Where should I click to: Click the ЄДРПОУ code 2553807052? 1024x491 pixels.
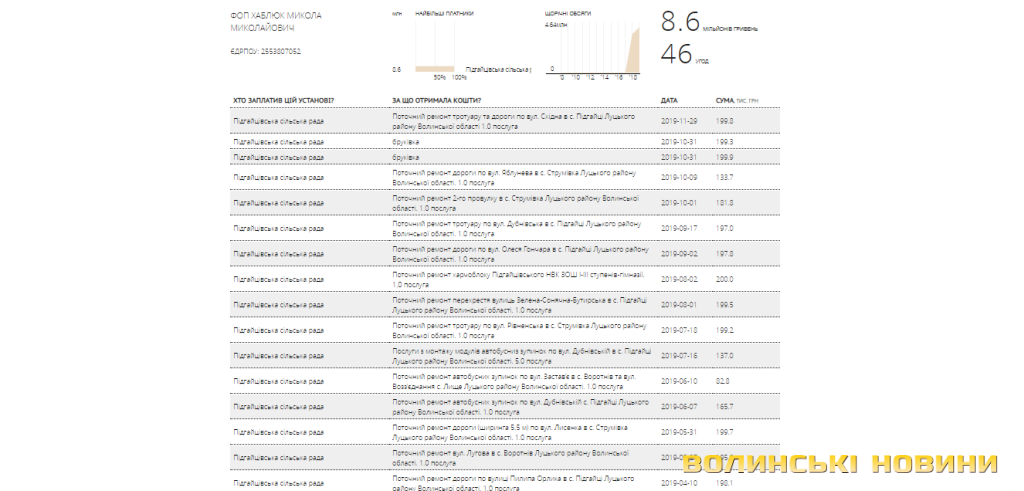click(266, 51)
